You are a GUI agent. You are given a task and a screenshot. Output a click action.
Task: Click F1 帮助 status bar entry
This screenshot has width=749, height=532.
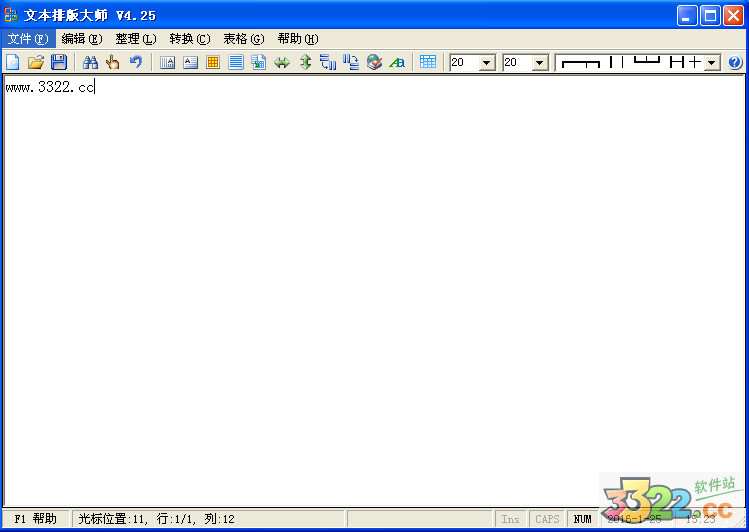[35, 519]
